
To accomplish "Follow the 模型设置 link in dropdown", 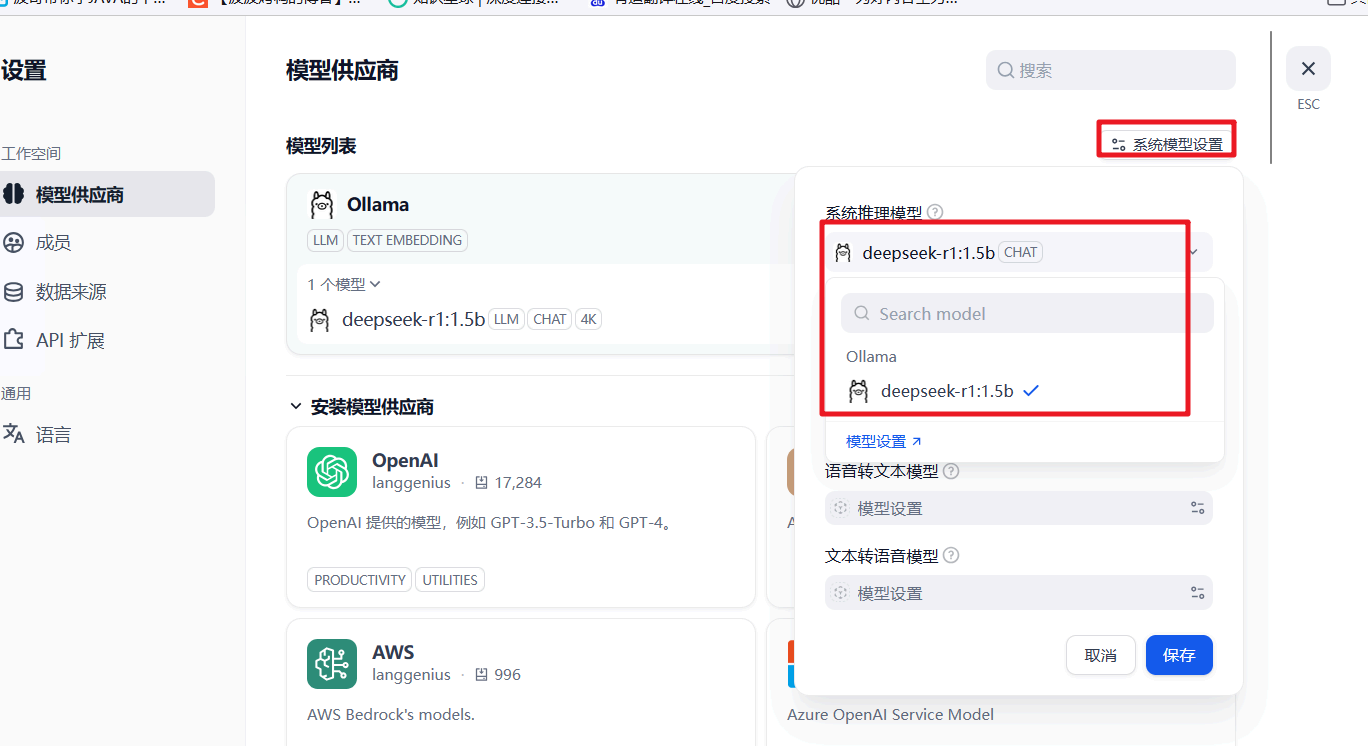I will click(x=884, y=441).
